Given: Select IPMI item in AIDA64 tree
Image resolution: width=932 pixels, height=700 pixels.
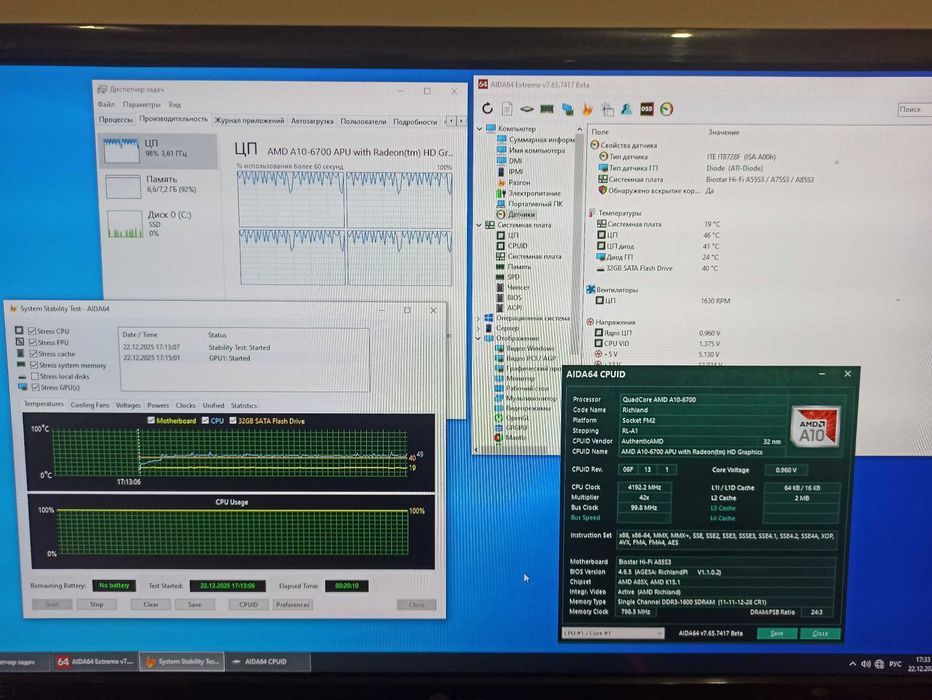Looking at the screenshot, I should coord(510,172).
